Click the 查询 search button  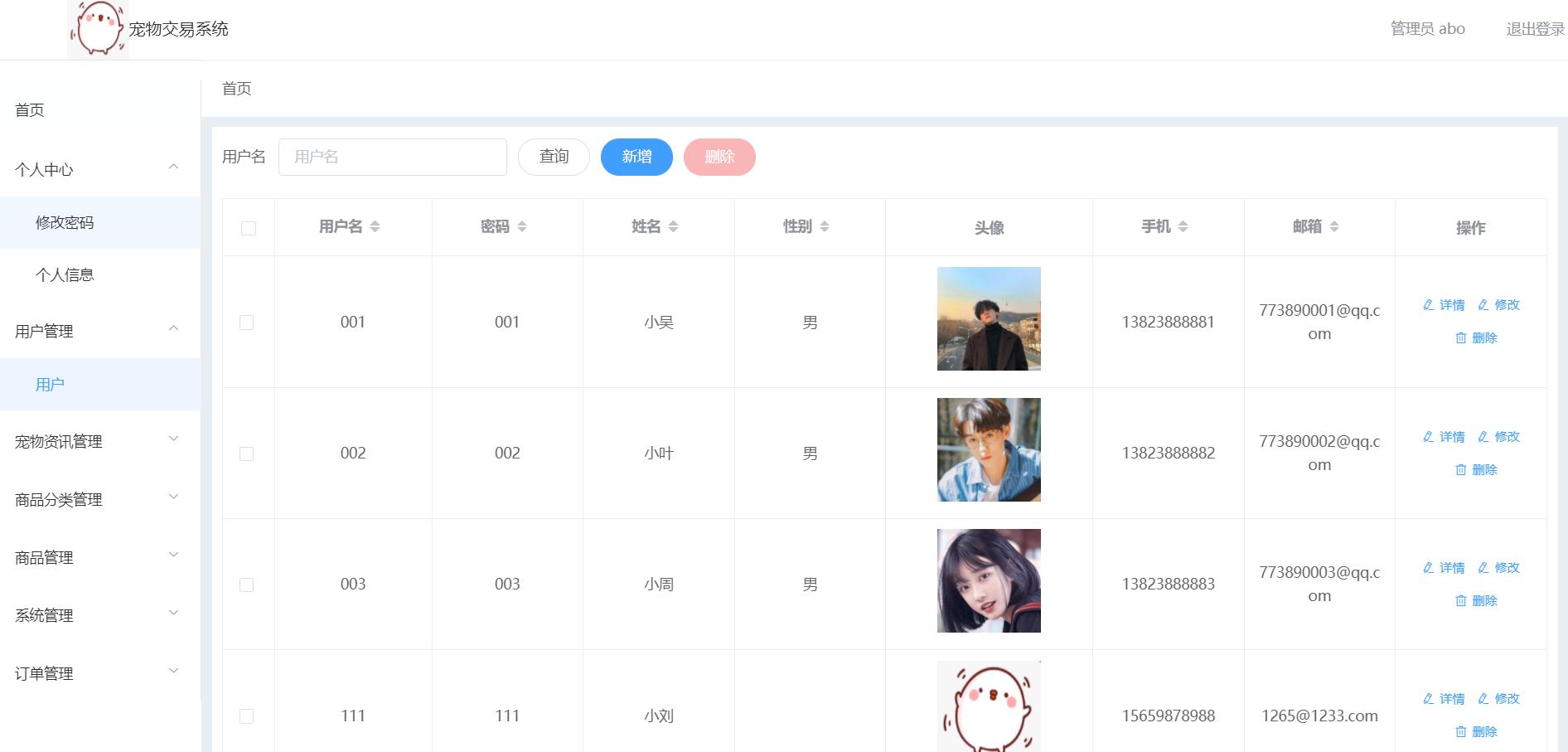[x=553, y=156]
